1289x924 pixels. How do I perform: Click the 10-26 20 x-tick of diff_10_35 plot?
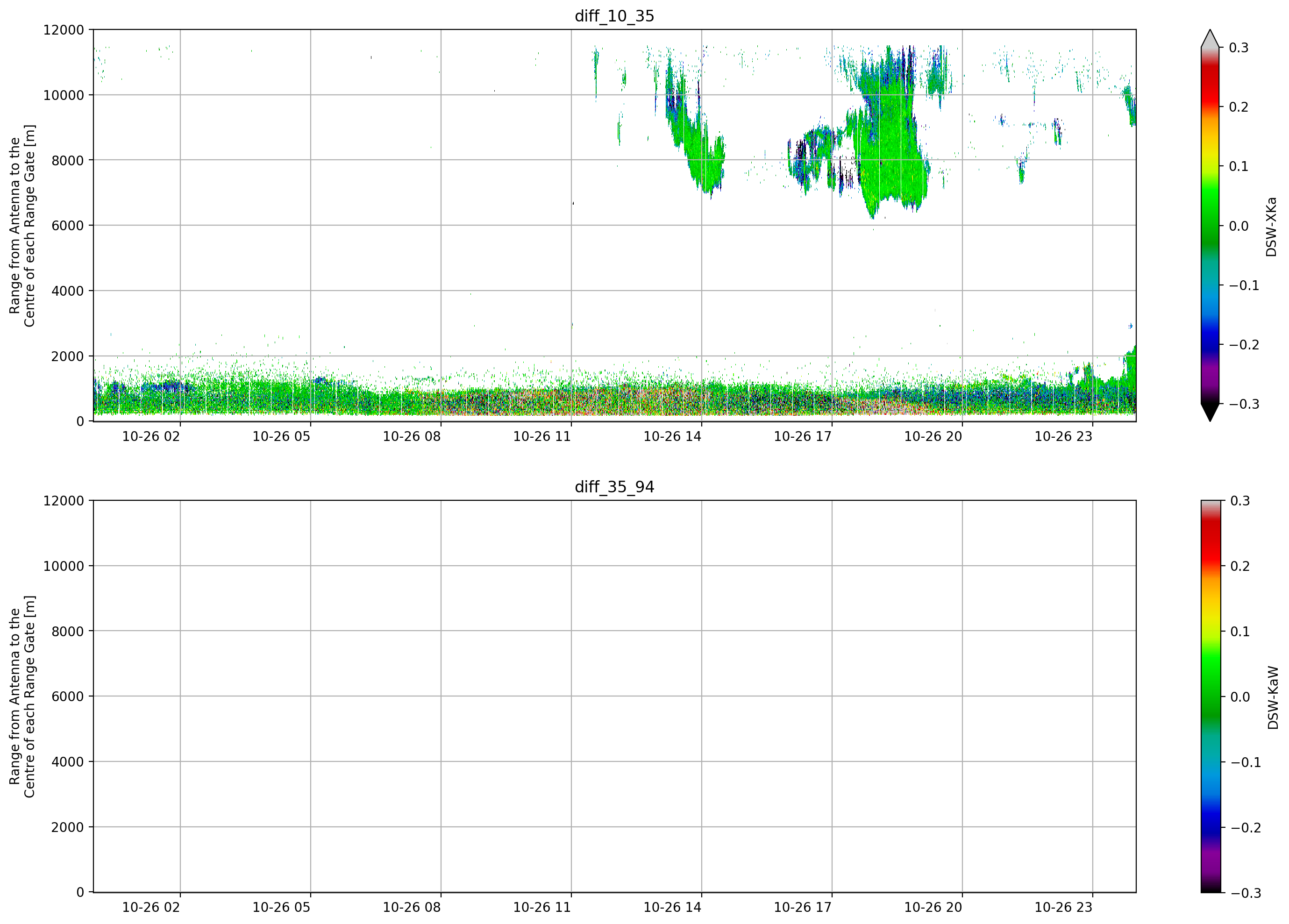[933, 436]
